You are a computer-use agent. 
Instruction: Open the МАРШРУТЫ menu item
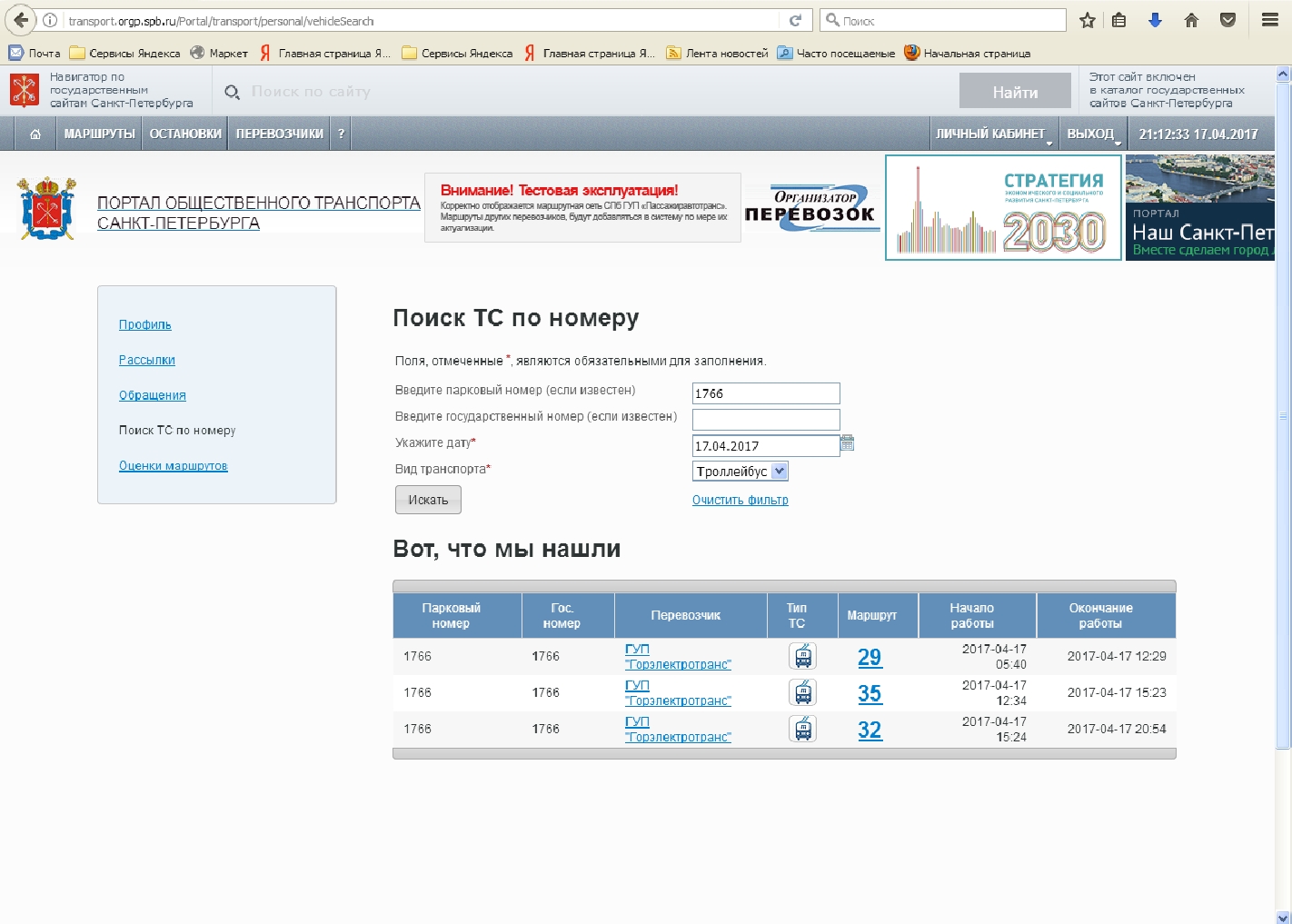pyautogui.click(x=99, y=134)
